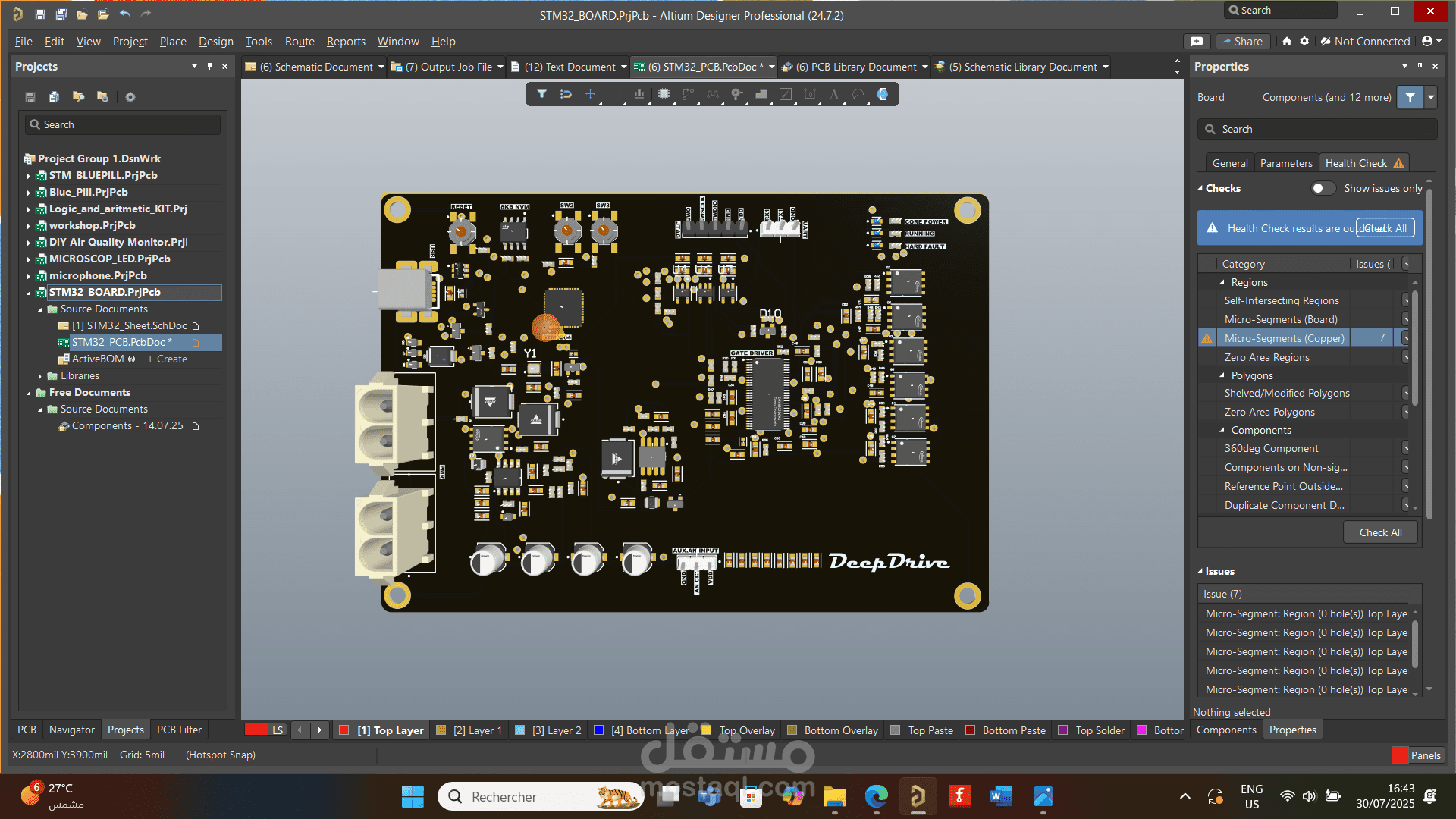Expand the Libraries folder
The height and width of the screenshot is (819, 1456).
click(40, 376)
